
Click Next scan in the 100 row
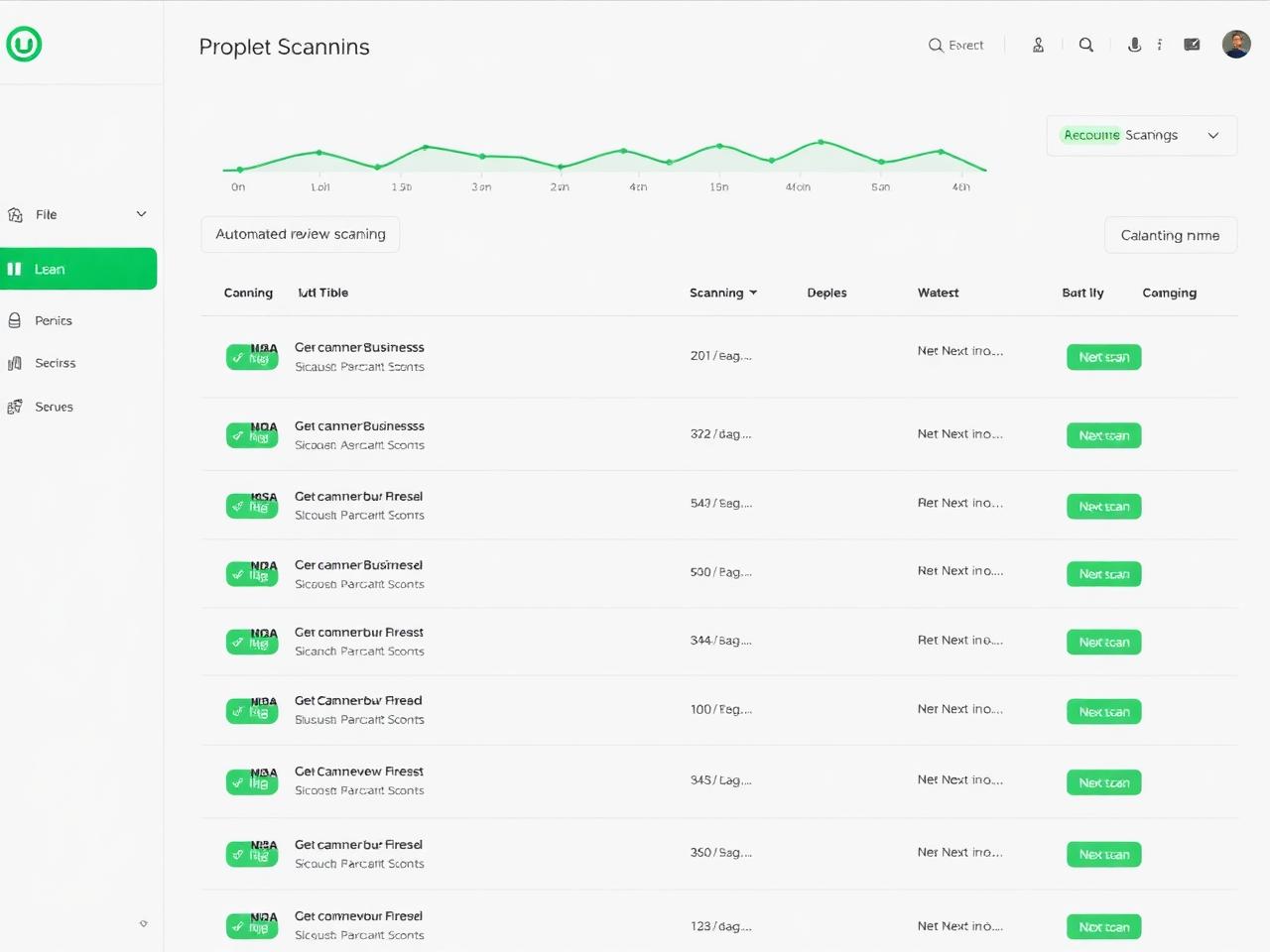click(1104, 711)
